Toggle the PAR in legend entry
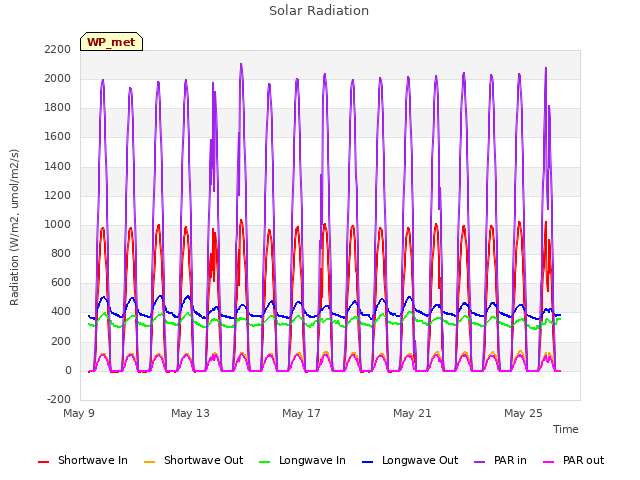The height and width of the screenshot is (480, 640). (500, 461)
